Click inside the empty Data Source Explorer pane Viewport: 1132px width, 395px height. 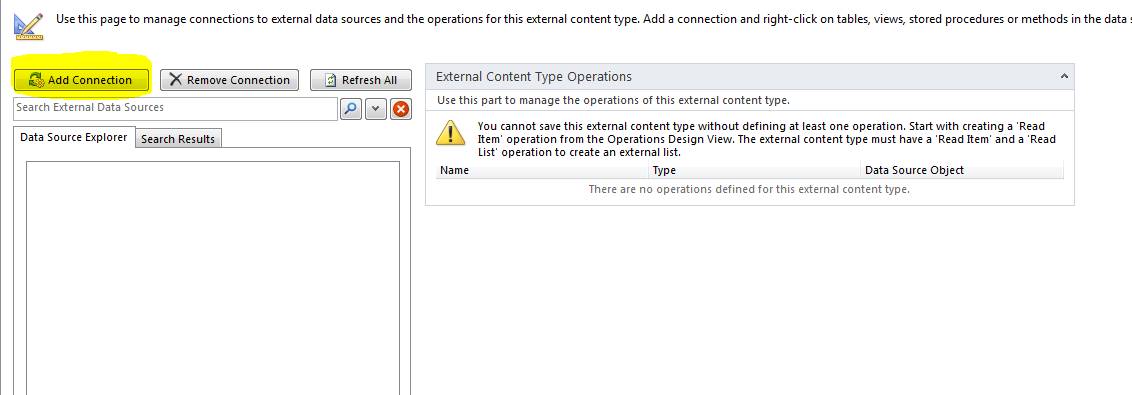coord(213,278)
